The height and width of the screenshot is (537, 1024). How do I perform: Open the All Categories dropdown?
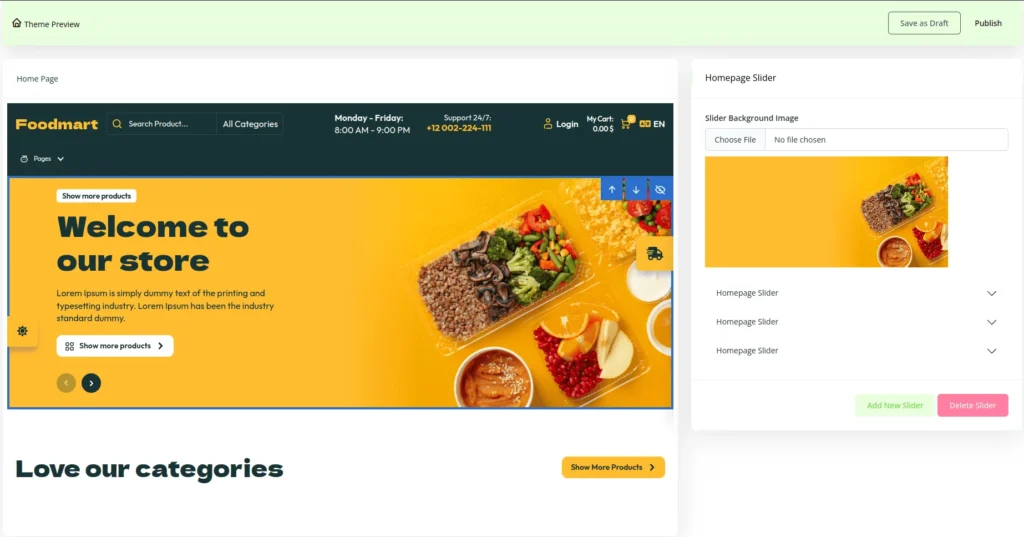pos(250,123)
